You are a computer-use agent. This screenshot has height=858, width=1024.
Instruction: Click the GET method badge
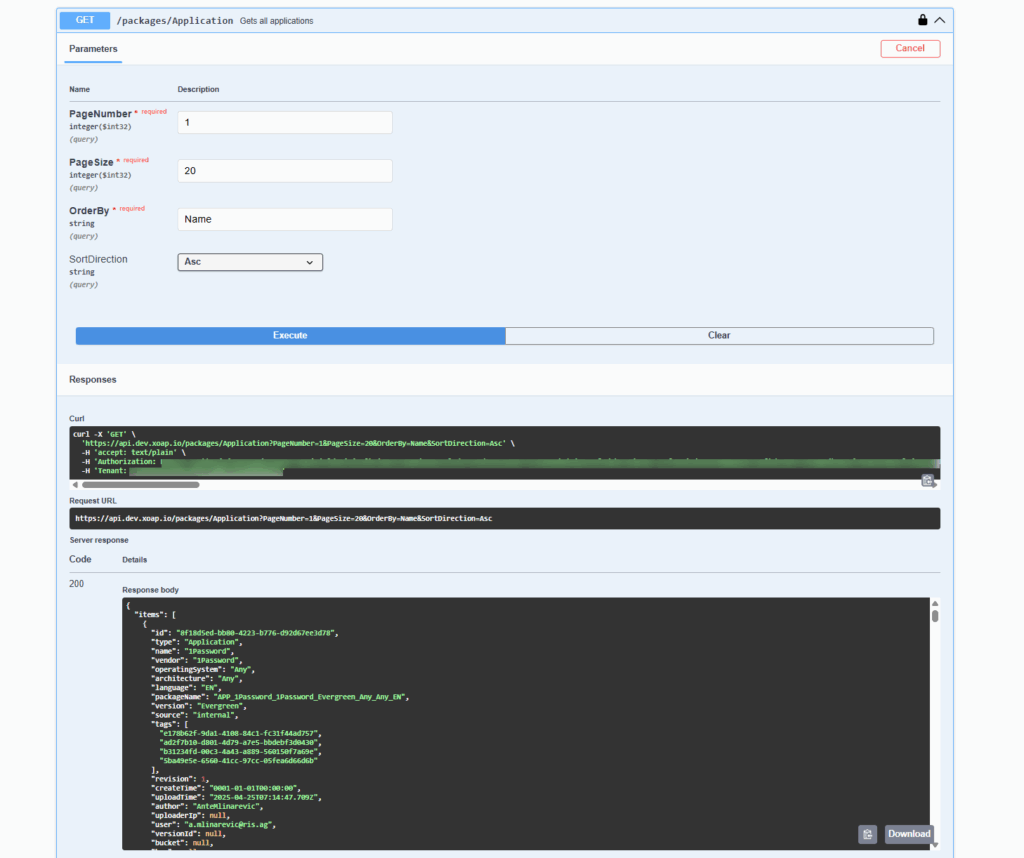(x=85, y=20)
